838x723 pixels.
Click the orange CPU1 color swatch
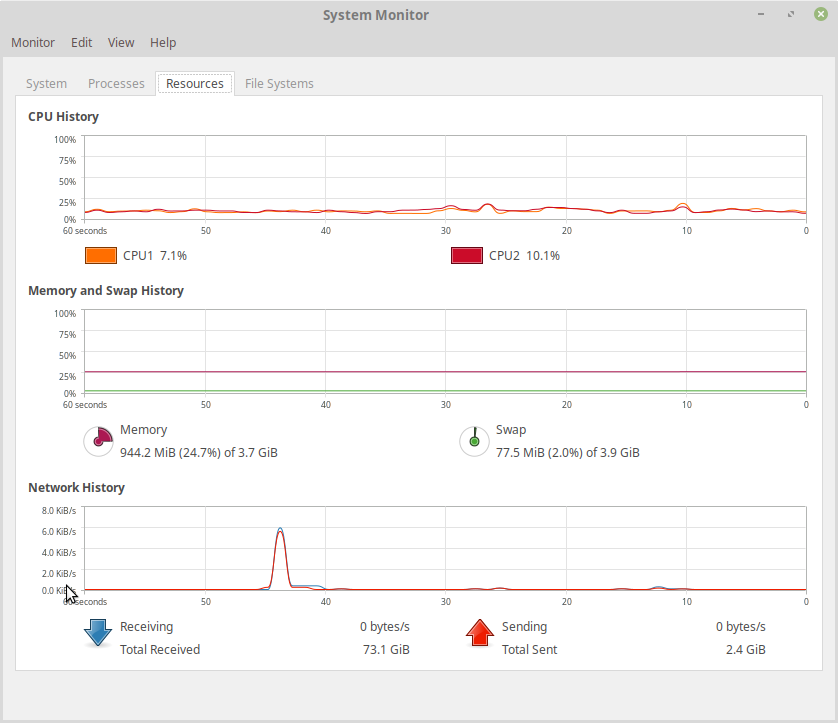(100, 255)
